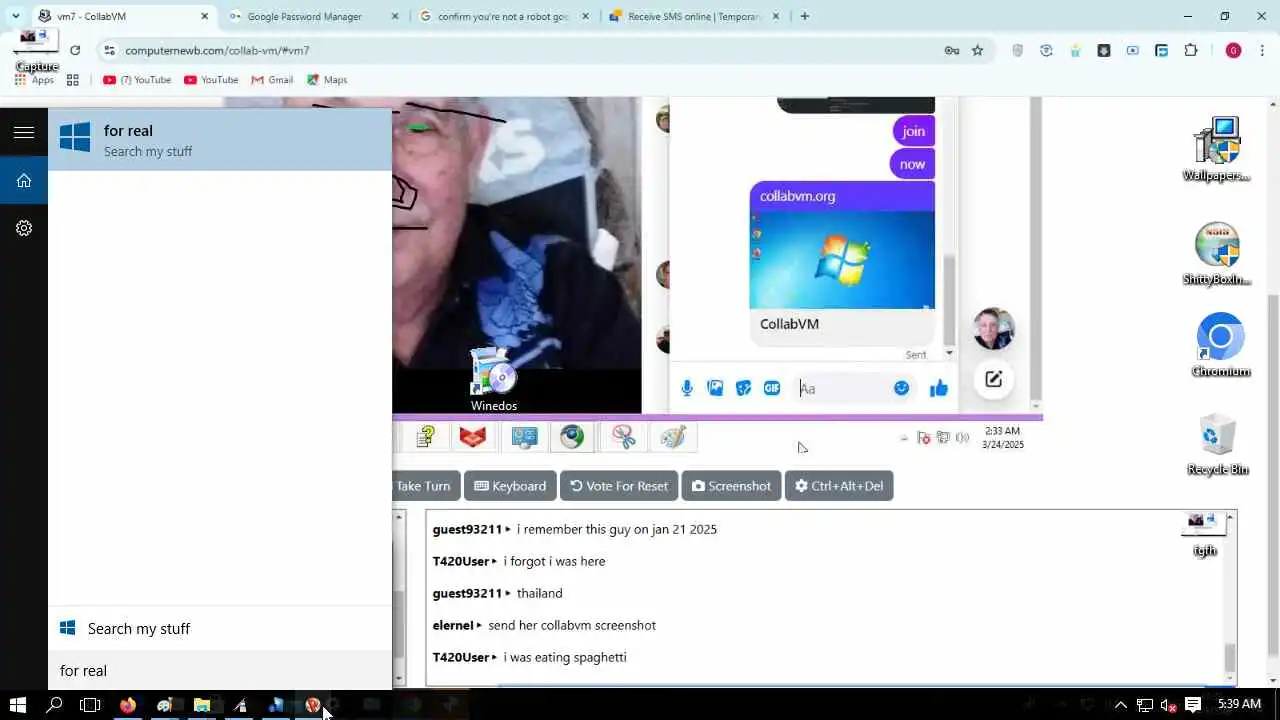Open Task View on the taskbar
The width and height of the screenshot is (1280, 720).
90,705
